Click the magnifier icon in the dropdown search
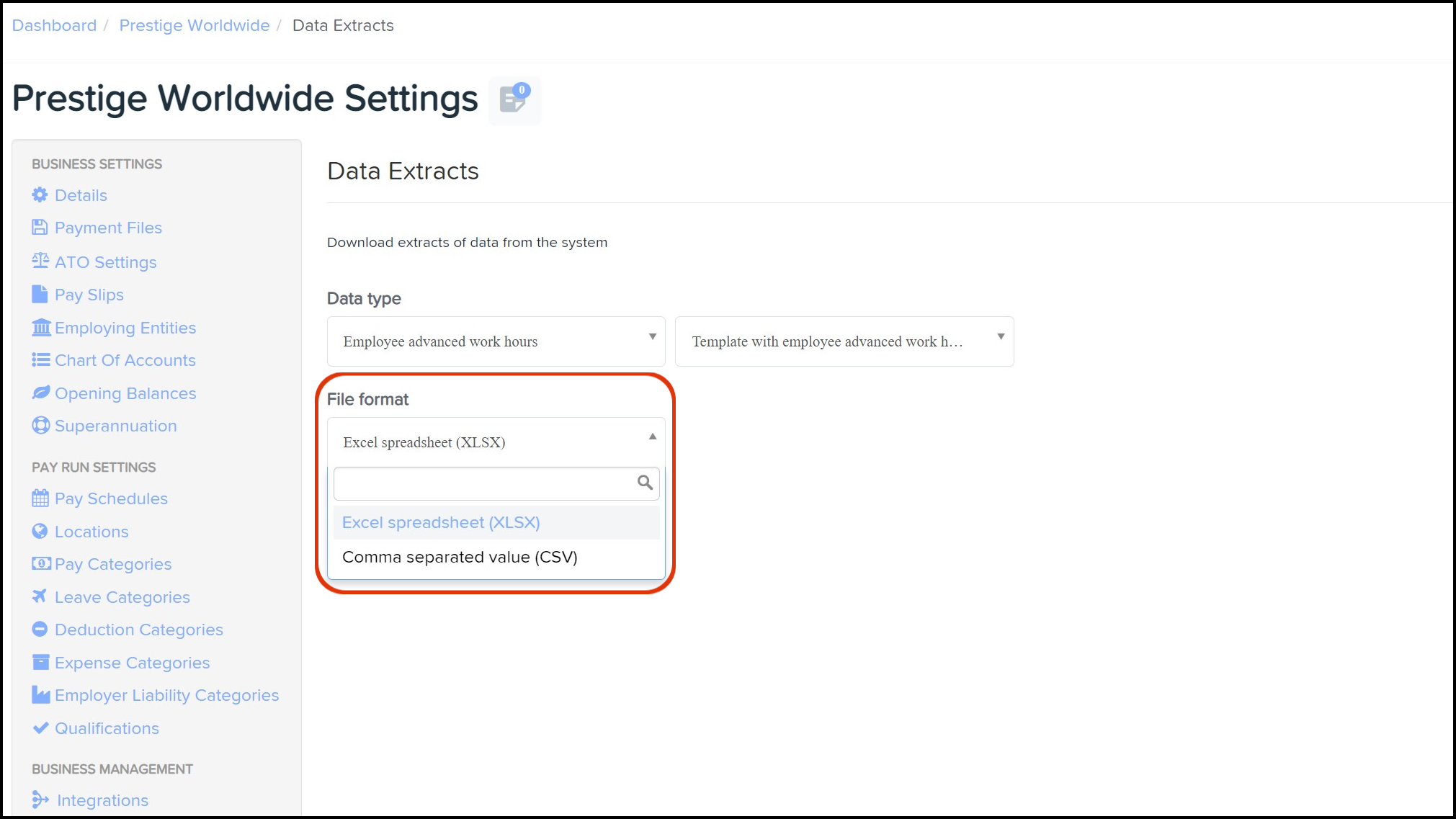The image size is (1456, 819). [x=645, y=483]
